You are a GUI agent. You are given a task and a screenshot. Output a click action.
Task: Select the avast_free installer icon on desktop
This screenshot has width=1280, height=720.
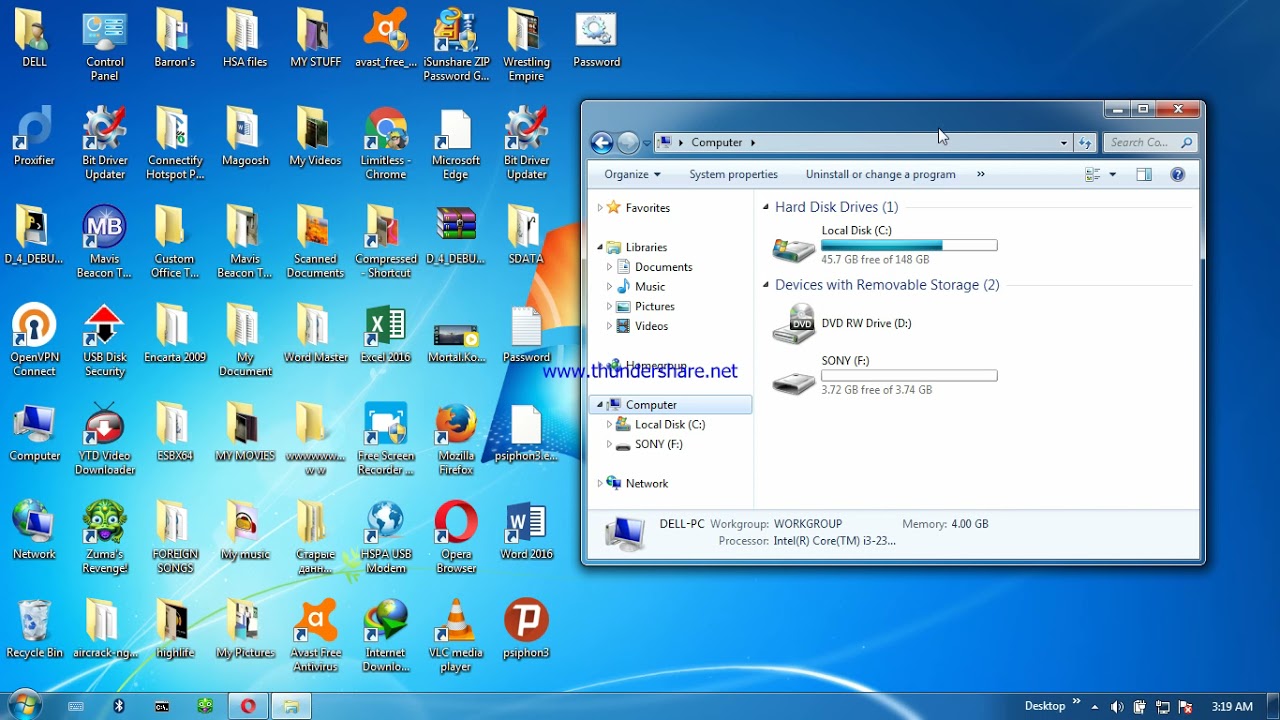pos(386,38)
